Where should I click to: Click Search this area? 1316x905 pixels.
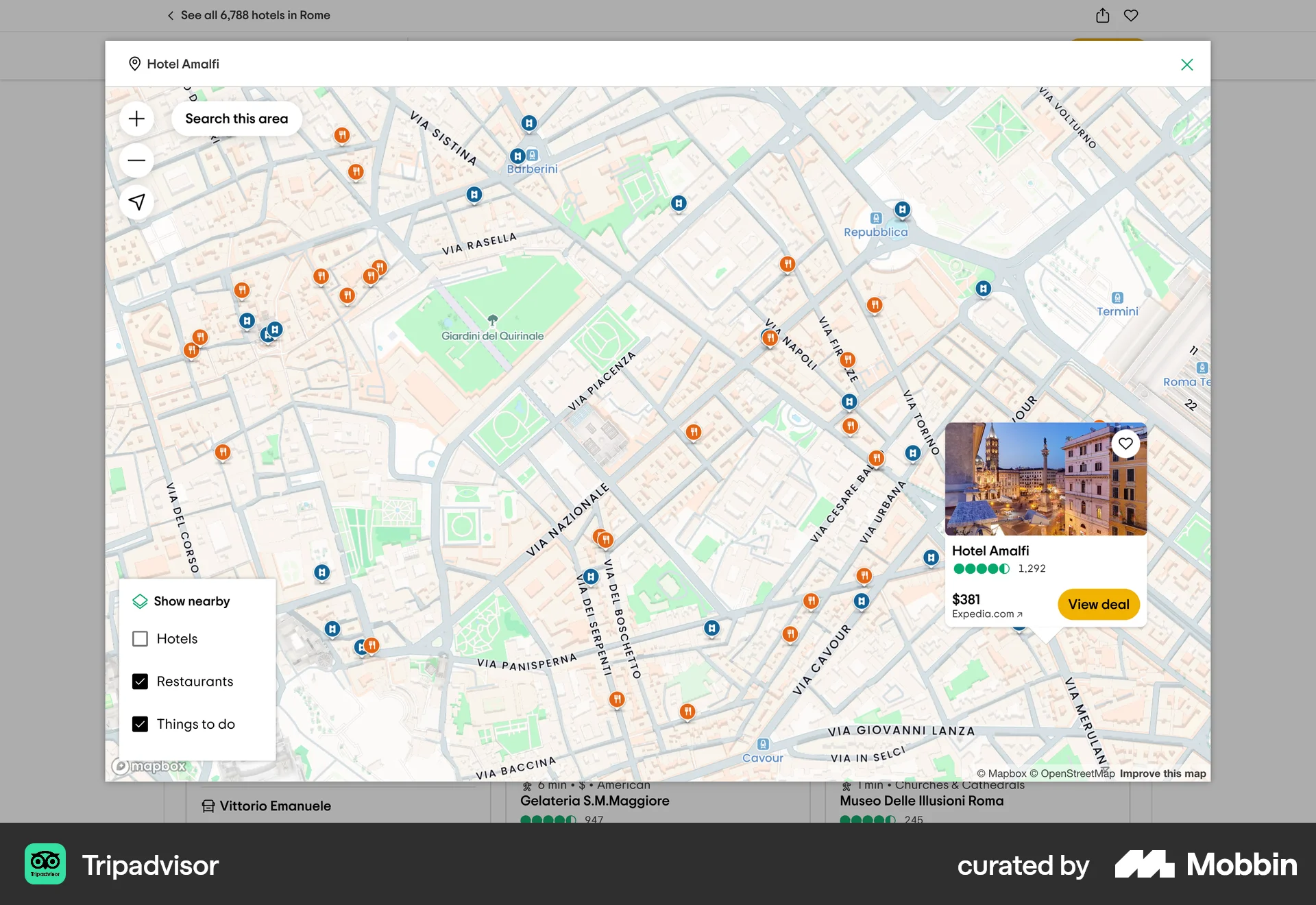(236, 118)
